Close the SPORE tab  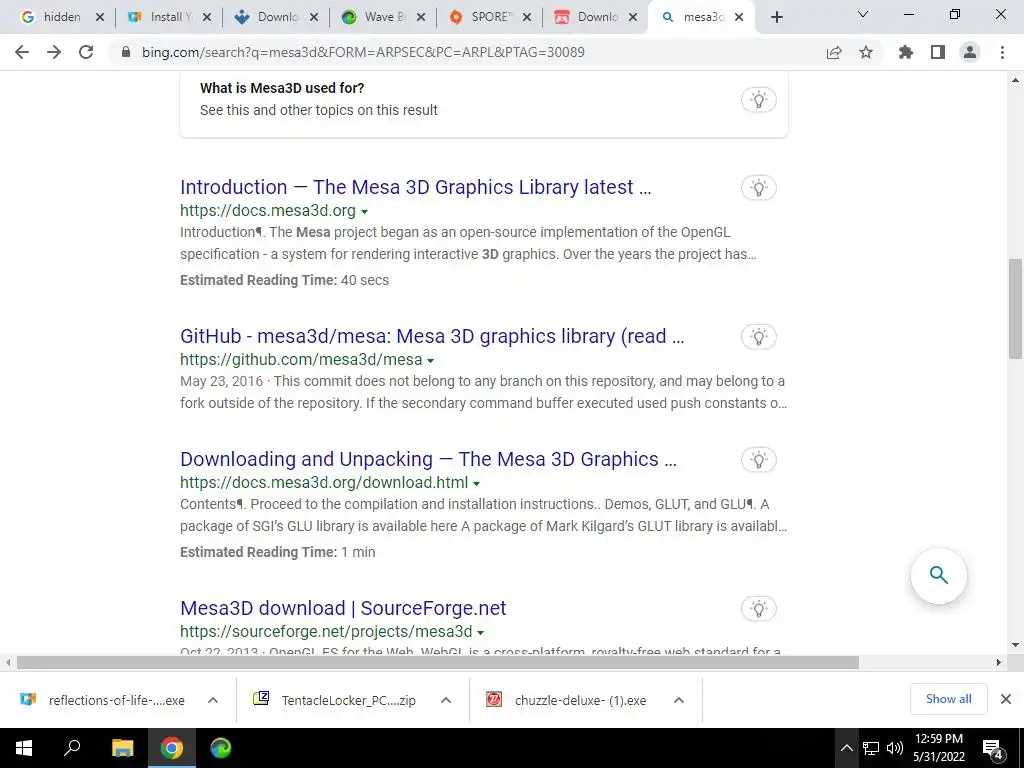(527, 18)
